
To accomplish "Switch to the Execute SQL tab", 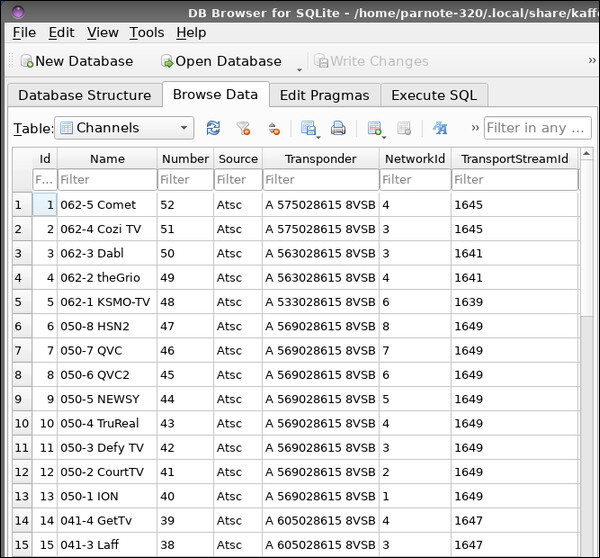I will [434, 95].
